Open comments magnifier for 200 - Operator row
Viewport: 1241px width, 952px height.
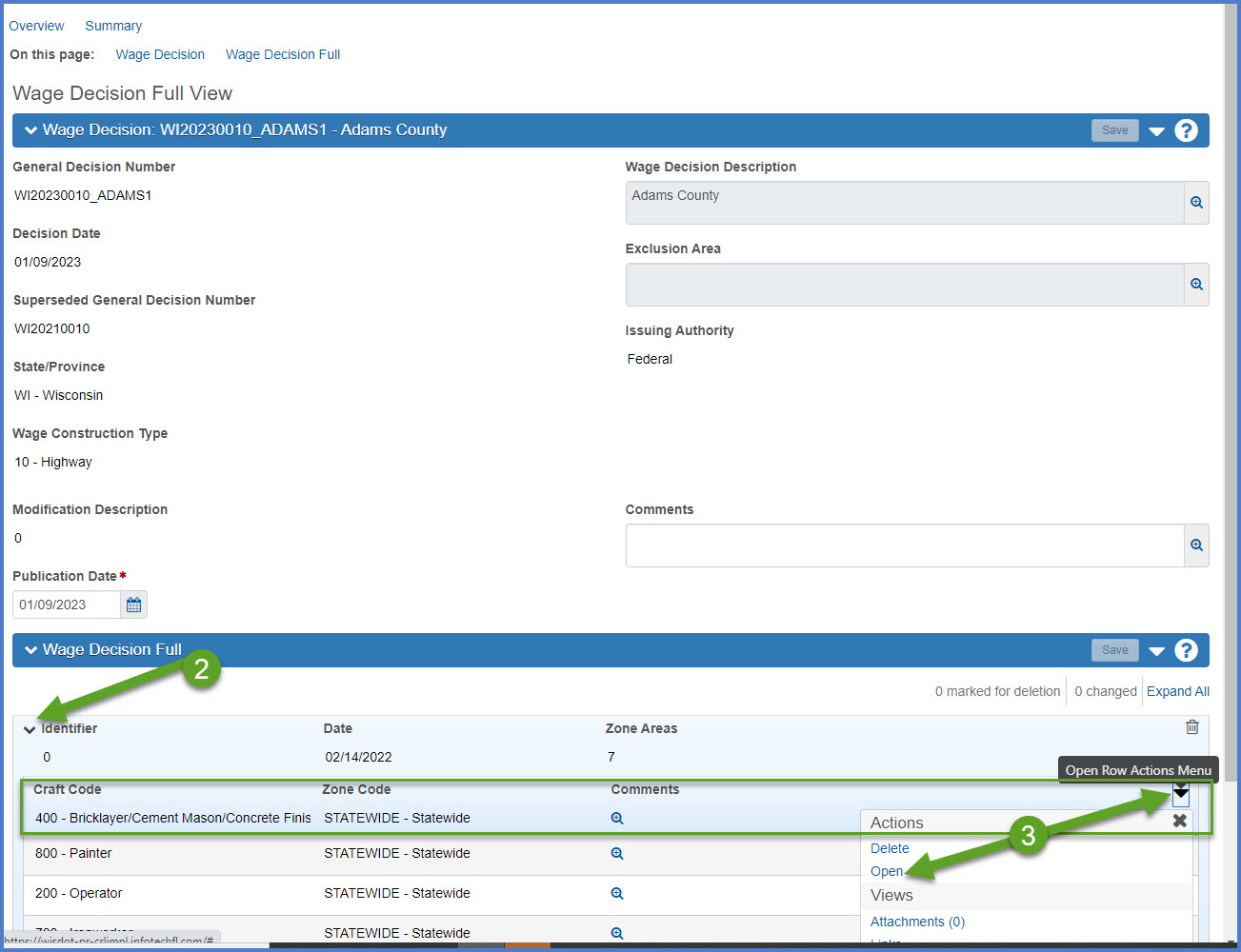(x=617, y=894)
